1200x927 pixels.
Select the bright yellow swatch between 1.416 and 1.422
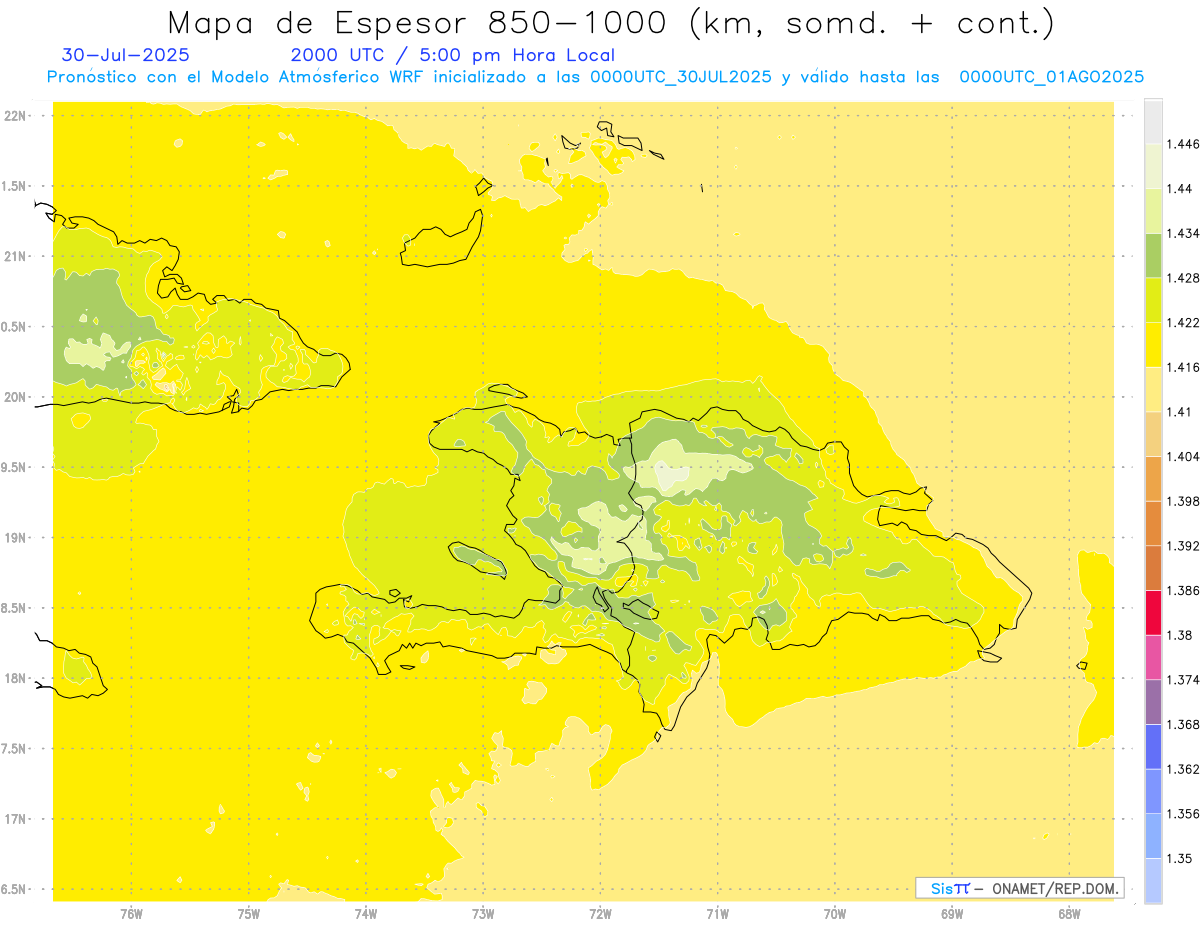(1153, 344)
